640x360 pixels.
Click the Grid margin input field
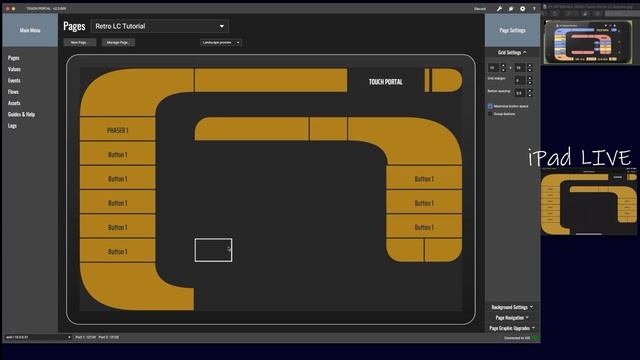[x=520, y=80]
